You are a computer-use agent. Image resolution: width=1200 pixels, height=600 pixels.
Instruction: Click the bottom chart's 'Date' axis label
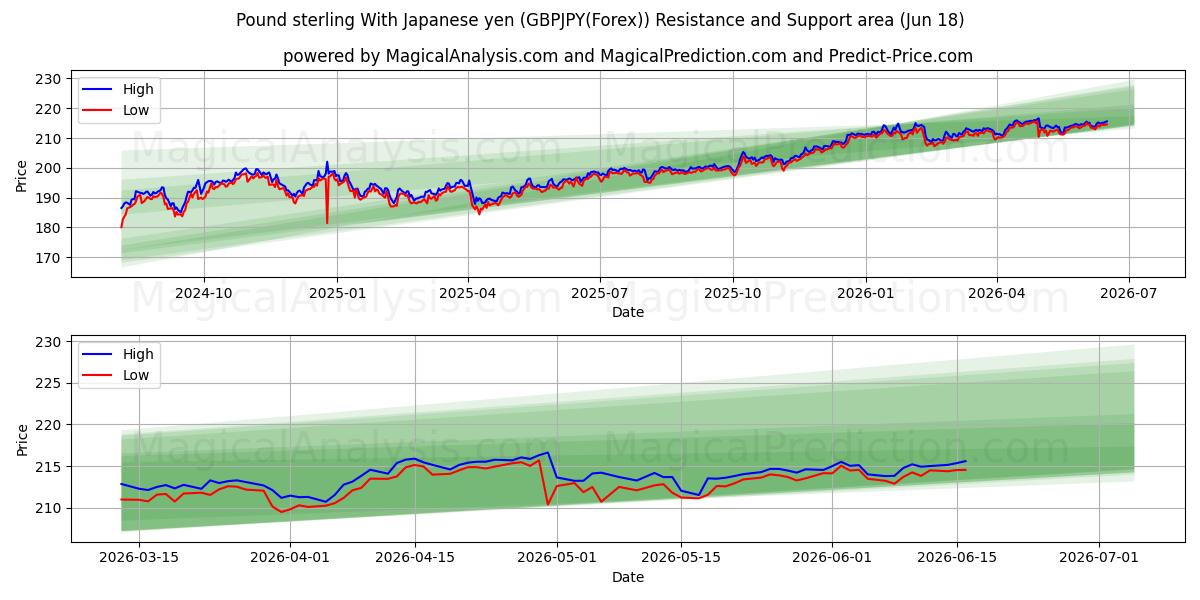pyautogui.click(x=628, y=577)
